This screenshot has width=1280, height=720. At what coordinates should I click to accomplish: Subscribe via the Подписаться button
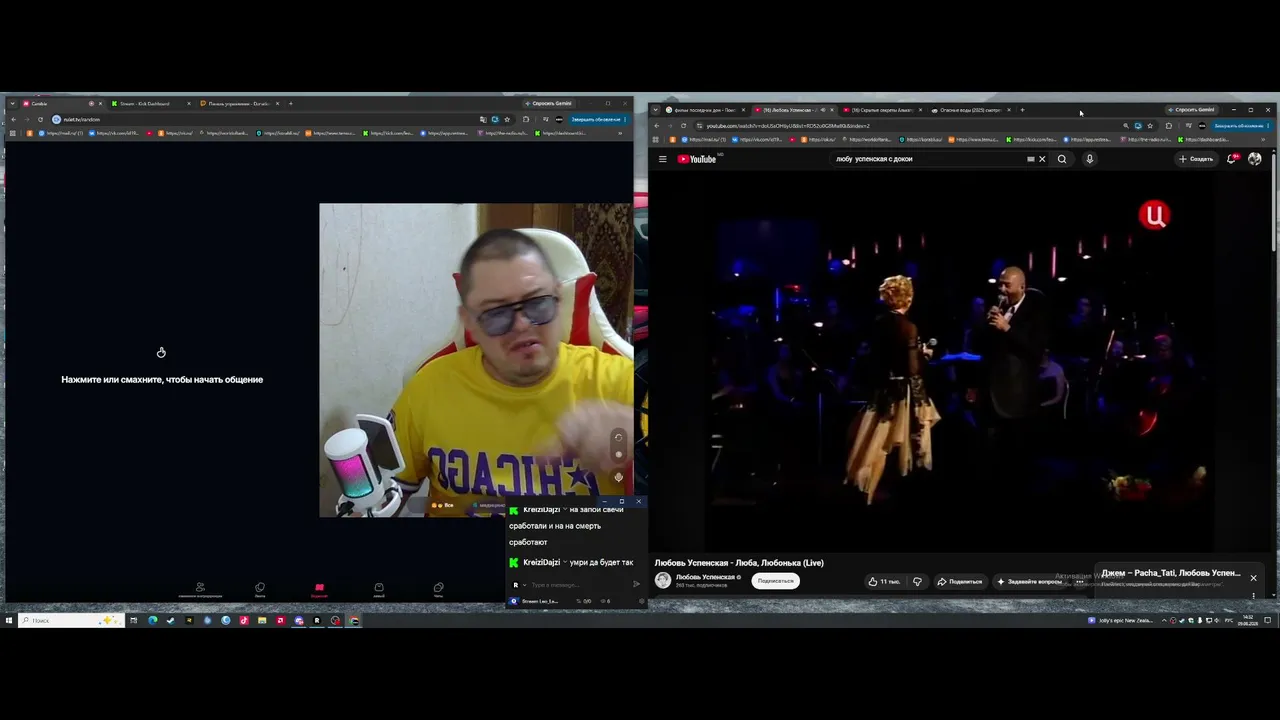775,581
